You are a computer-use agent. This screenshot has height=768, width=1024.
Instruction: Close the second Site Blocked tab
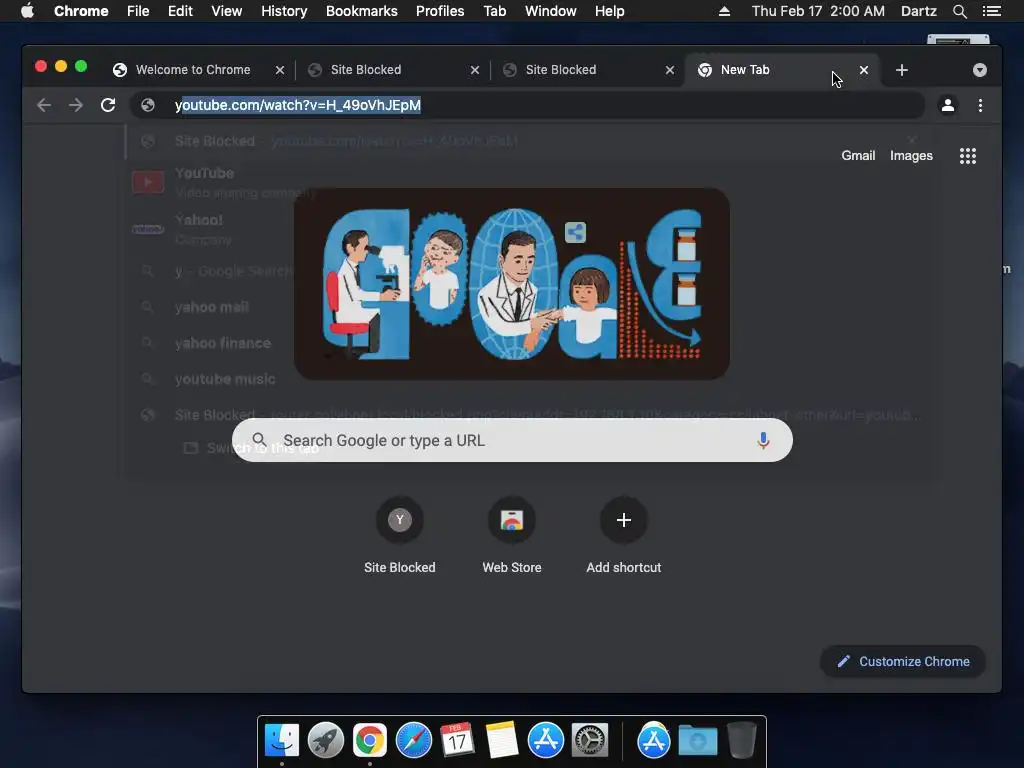coord(669,70)
